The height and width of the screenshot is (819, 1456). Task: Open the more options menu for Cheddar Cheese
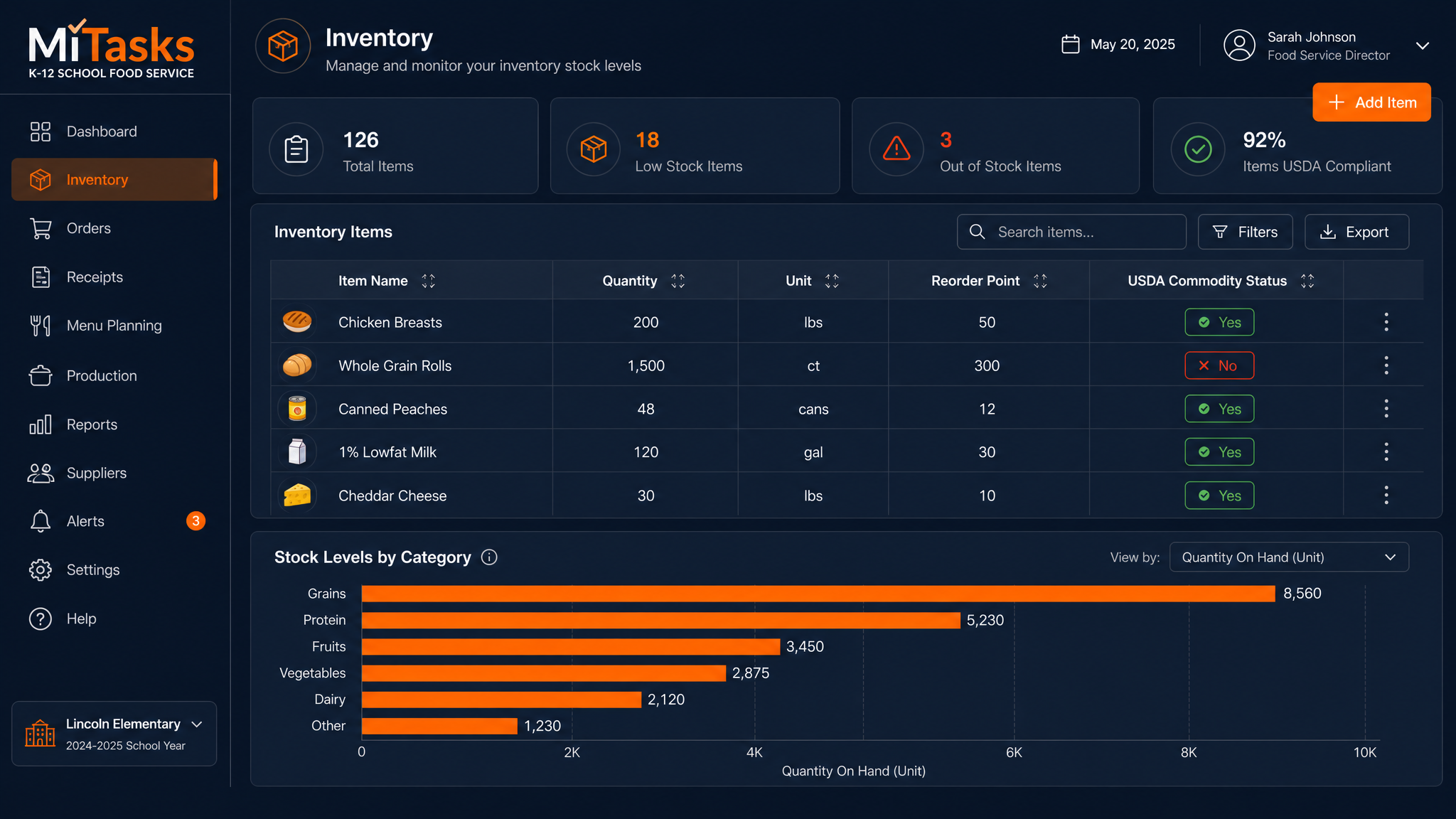[x=1386, y=496]
